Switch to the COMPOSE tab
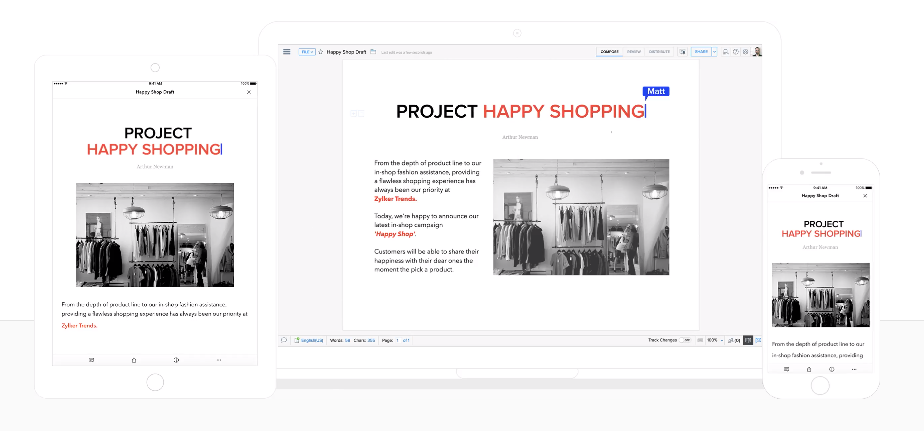The image size is (924, 431). (609, 52)
